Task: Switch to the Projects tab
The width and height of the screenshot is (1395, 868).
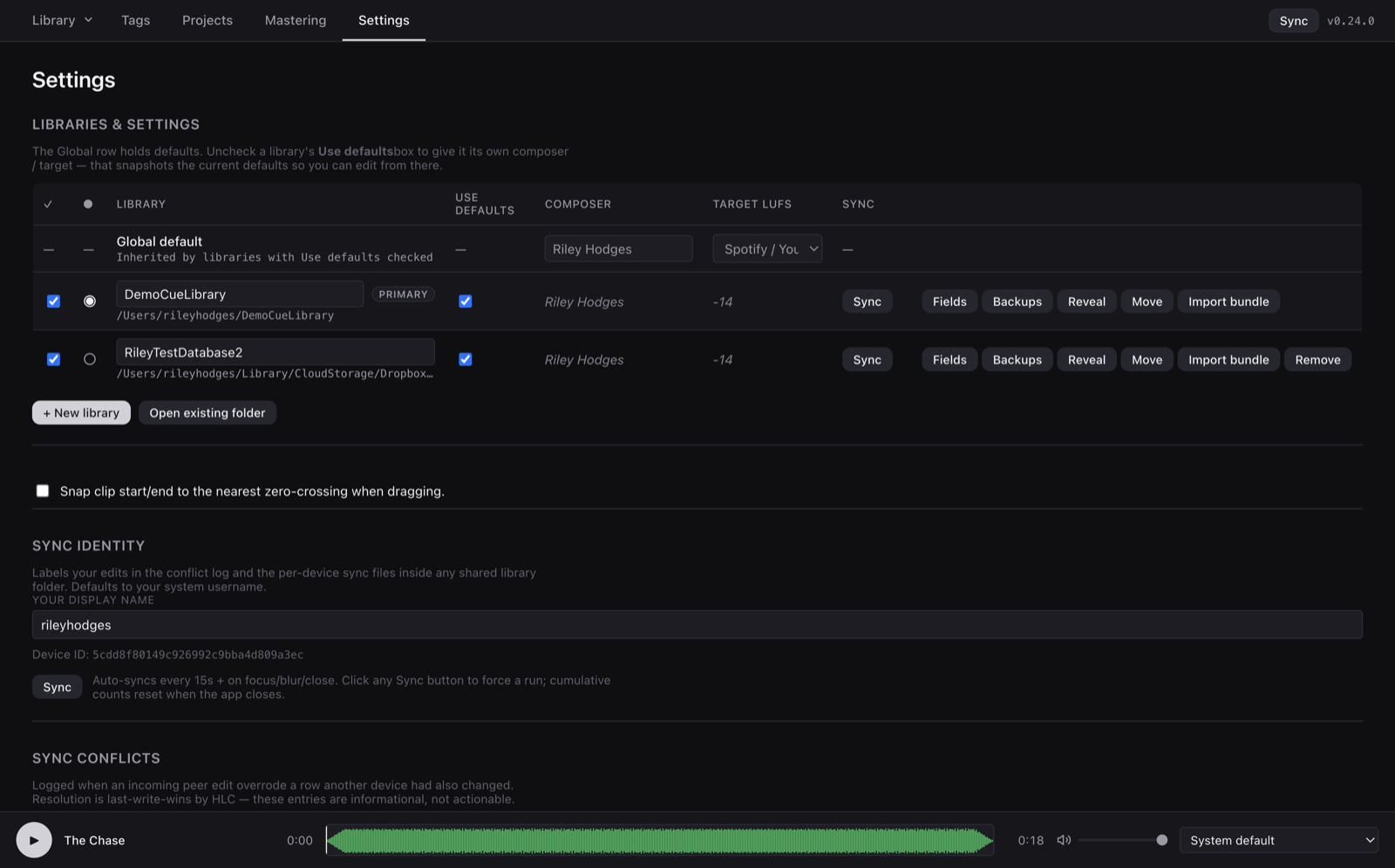Action: [x=208, y=20]
